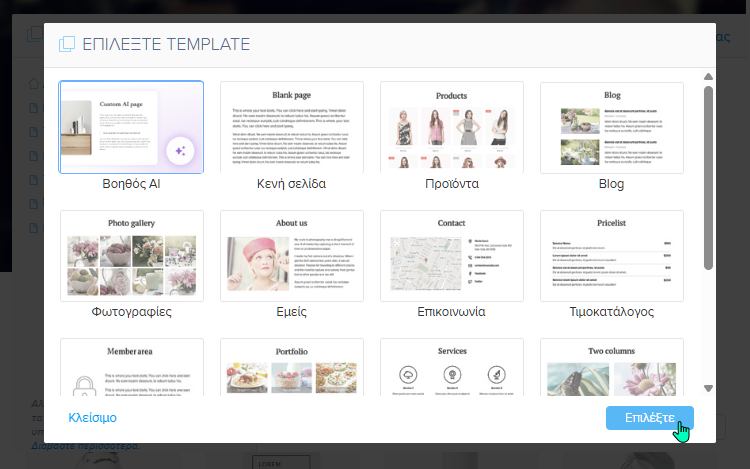This screenshot has width=750, height=469.
Task: Click the AI sparkle icon on Custom AI page
Action: click(x=181, y=150)
